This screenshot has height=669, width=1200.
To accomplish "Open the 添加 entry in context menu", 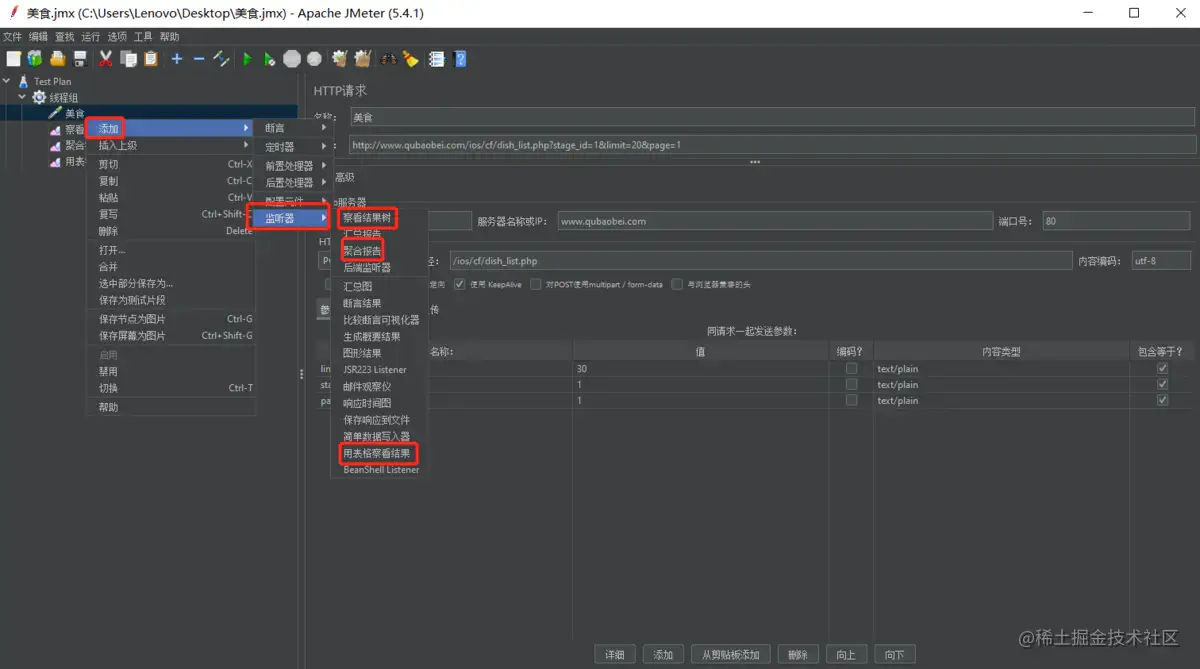I will point(171,128).
